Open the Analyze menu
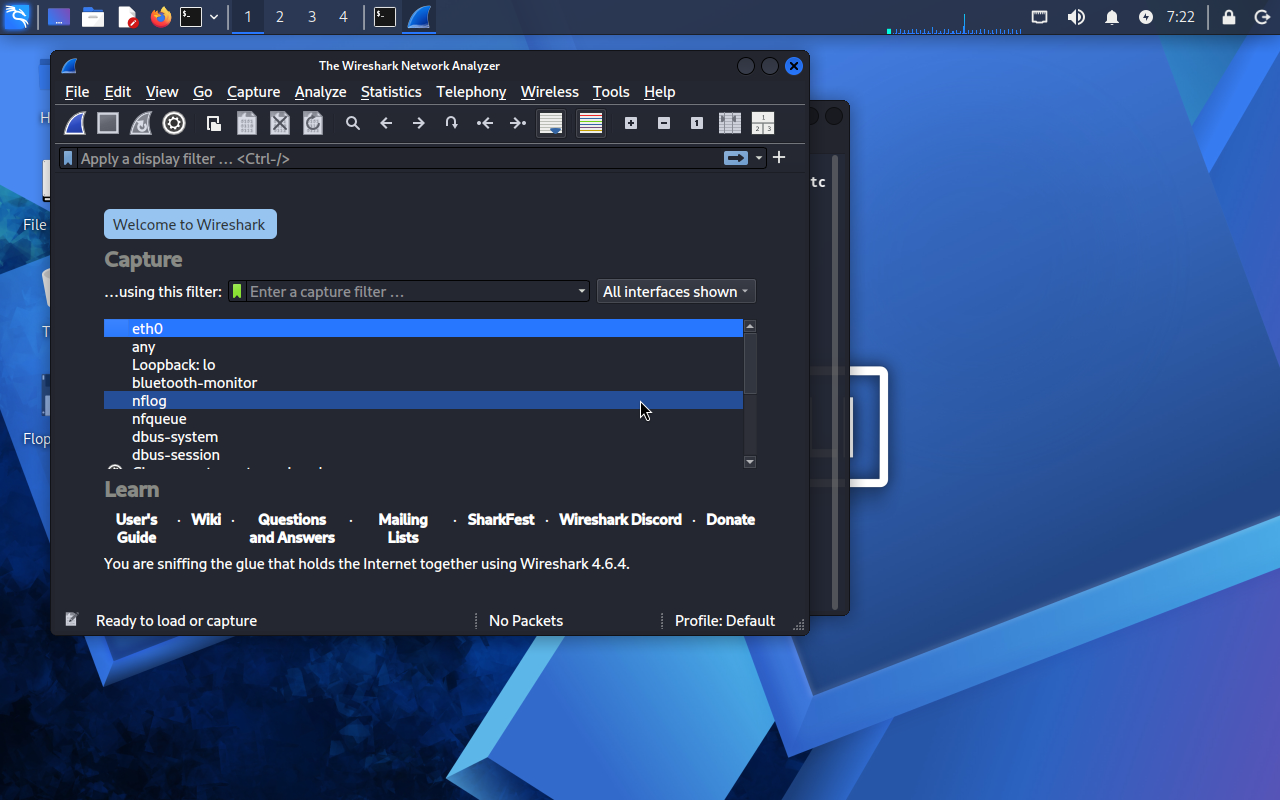This screenshot has height=800, width=1280. coord(320,92)
